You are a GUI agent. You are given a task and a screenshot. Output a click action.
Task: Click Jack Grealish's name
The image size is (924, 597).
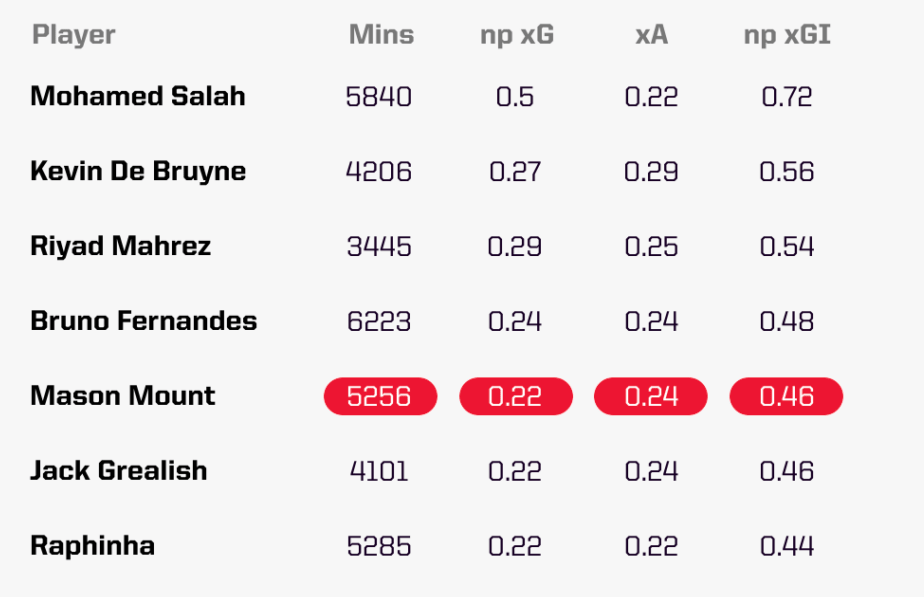click(119, 471)
